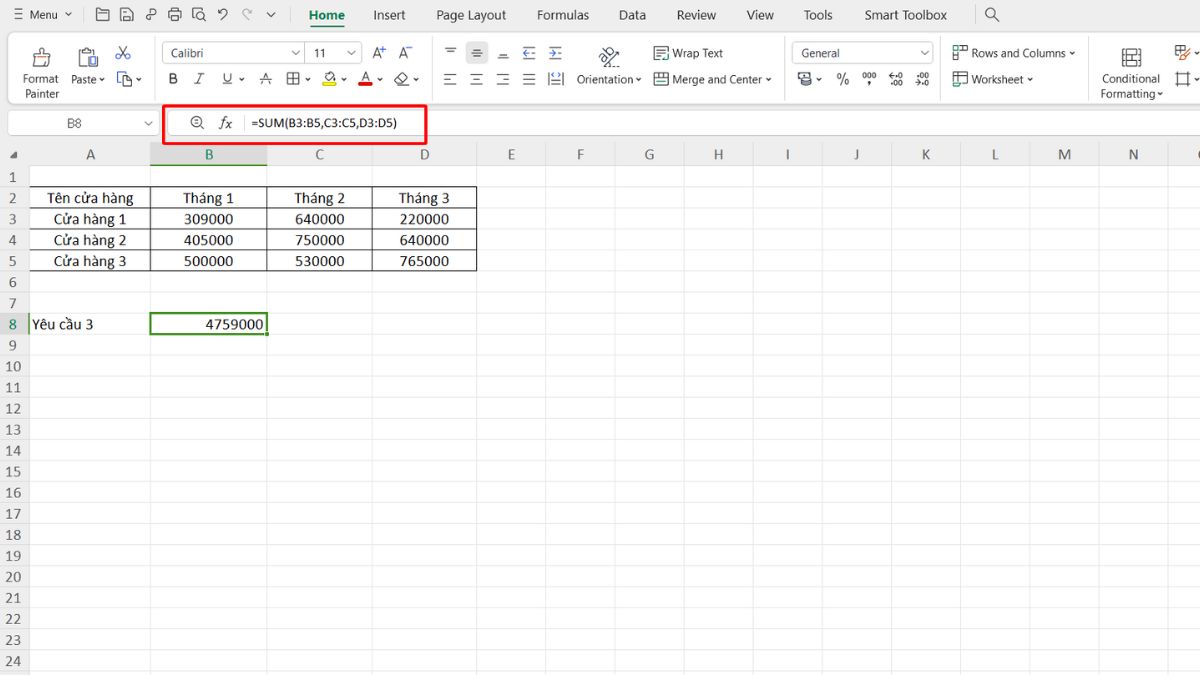Select the Format Painter tool
Image resolution: width=1200 pixels, height=675 pixels.
click(x=40, y=68)
